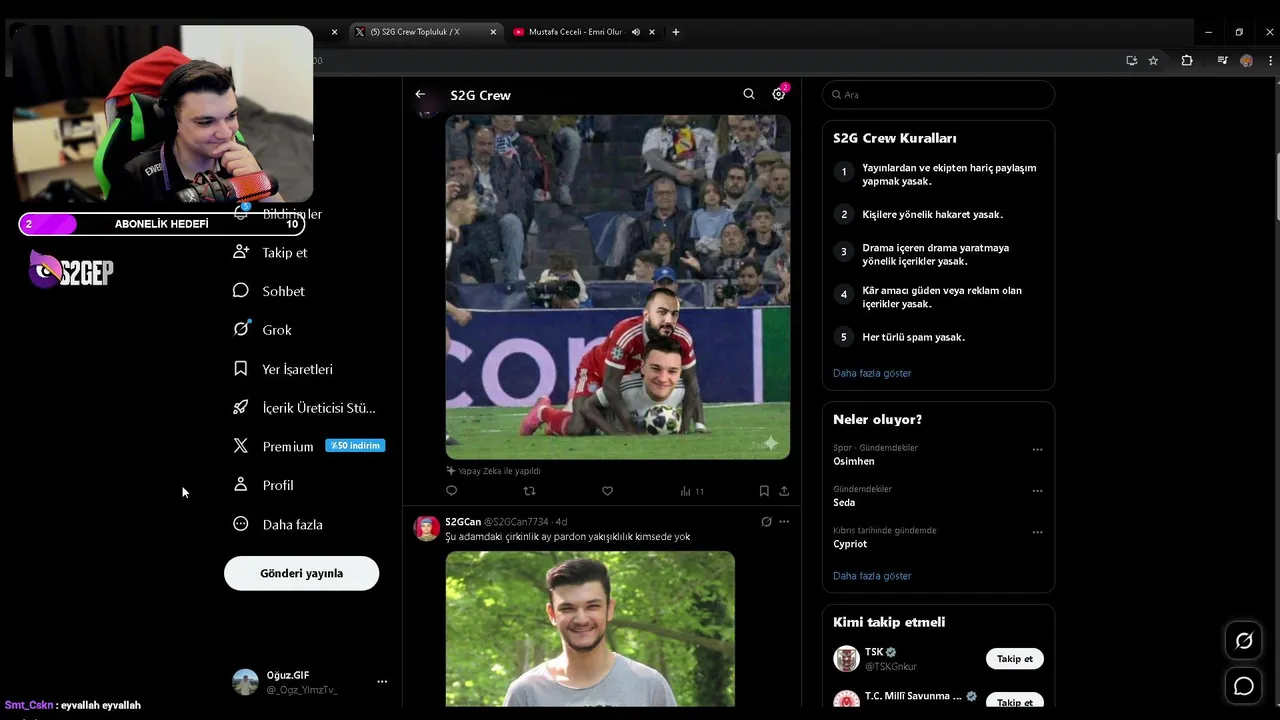This screenshot has width=1280, height=720.
Task: Select rule 1 about Yayınlardan ve ekipten
Action: click(x=938, y=175)
